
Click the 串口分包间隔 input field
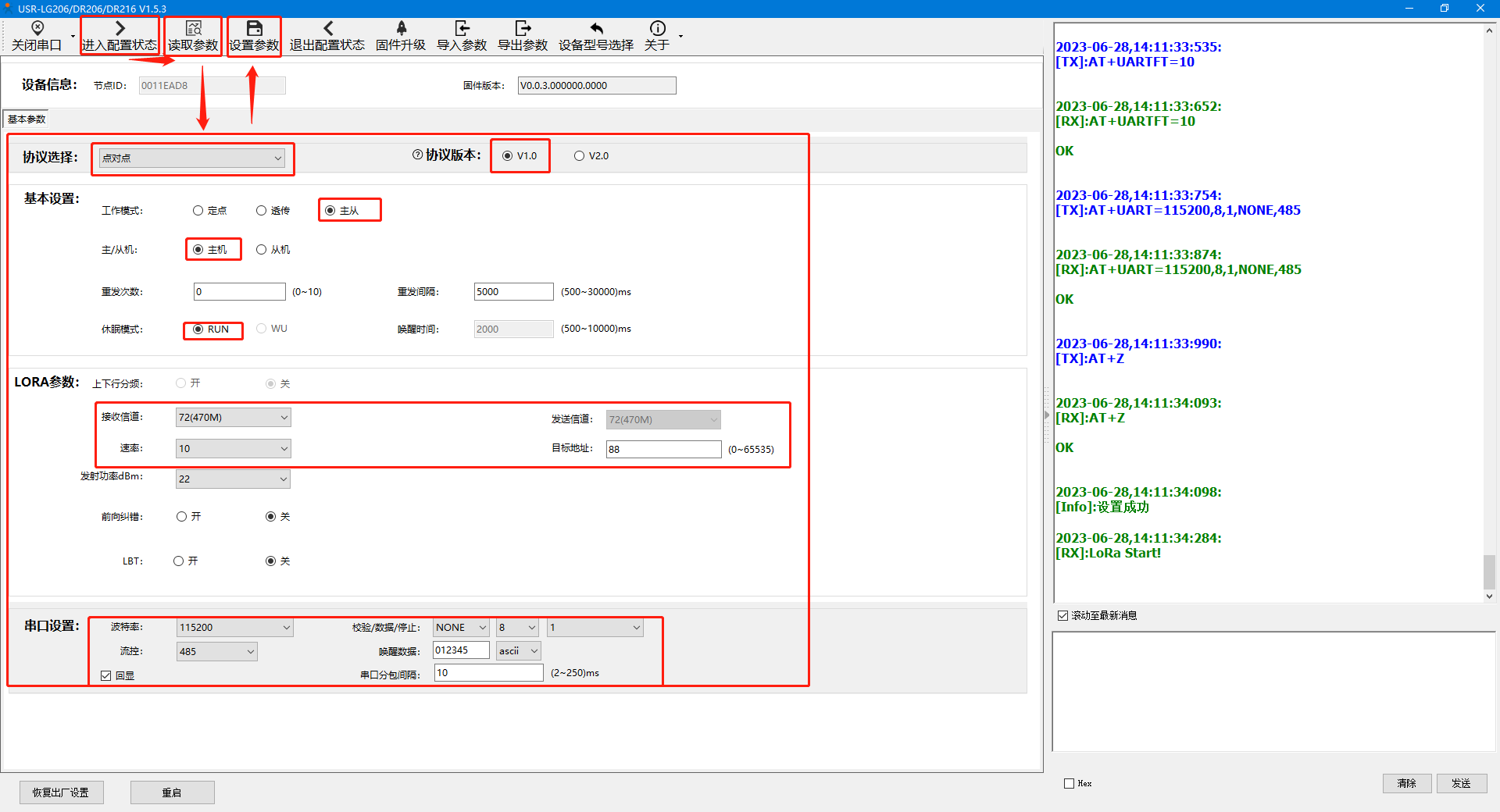(x=488, y=672)
